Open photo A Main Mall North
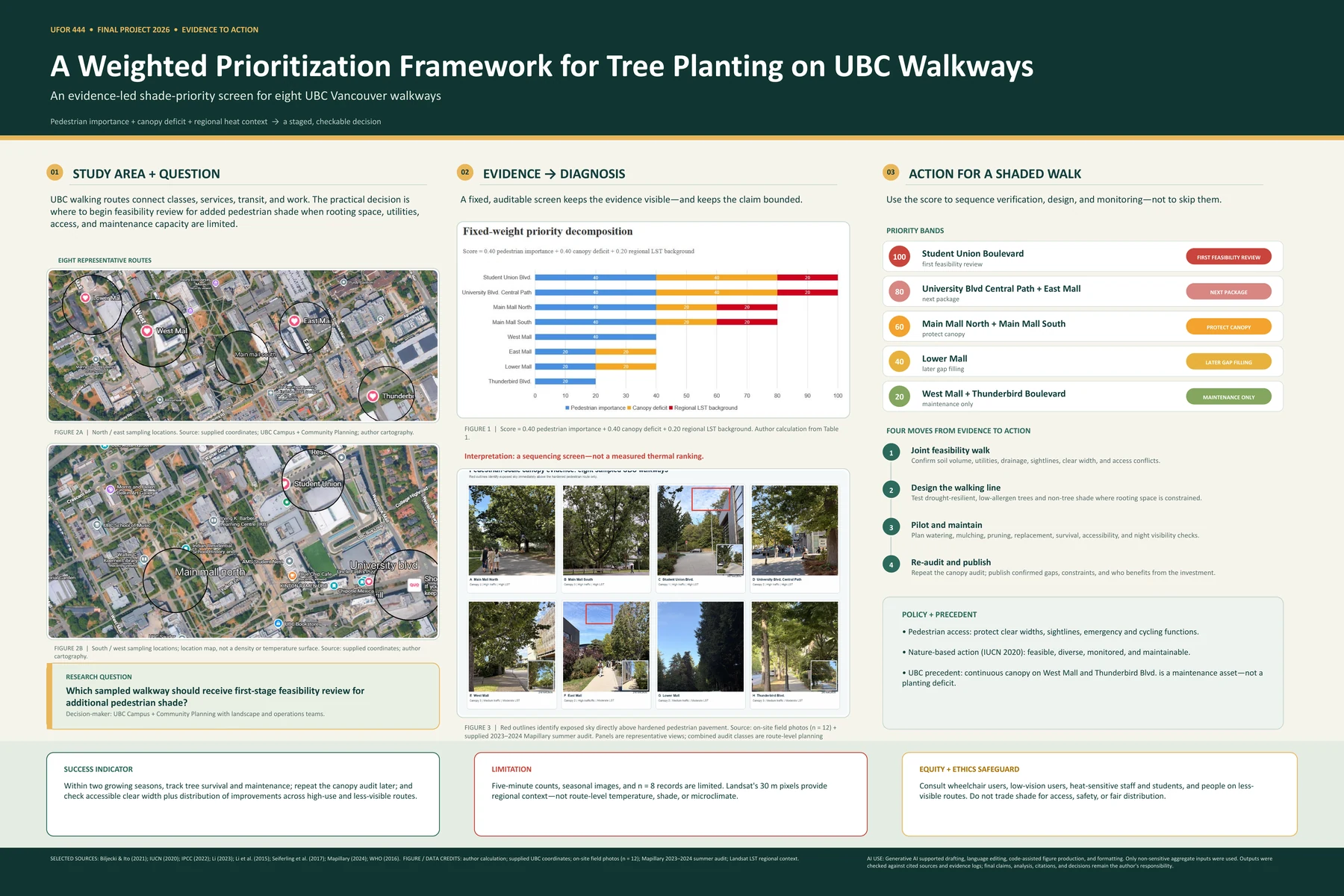The height and width of the screenshot is (896, 1344). pos(511,530)
